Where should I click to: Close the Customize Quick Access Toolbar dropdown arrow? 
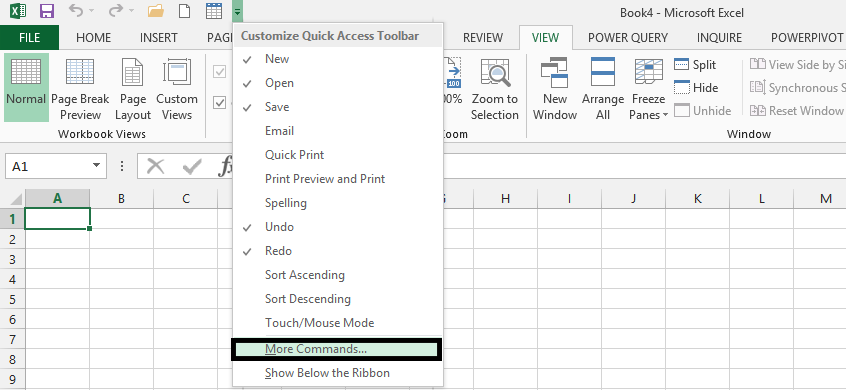point(238,11)
